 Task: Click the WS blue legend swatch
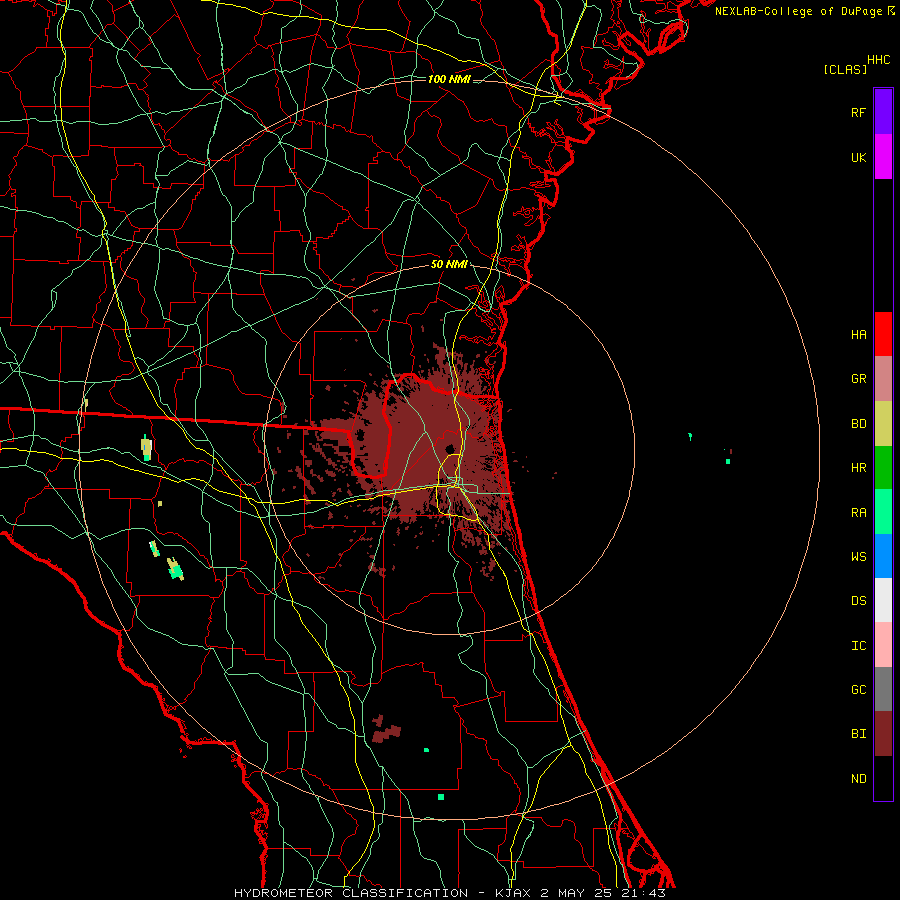click(x=883, y=556)
